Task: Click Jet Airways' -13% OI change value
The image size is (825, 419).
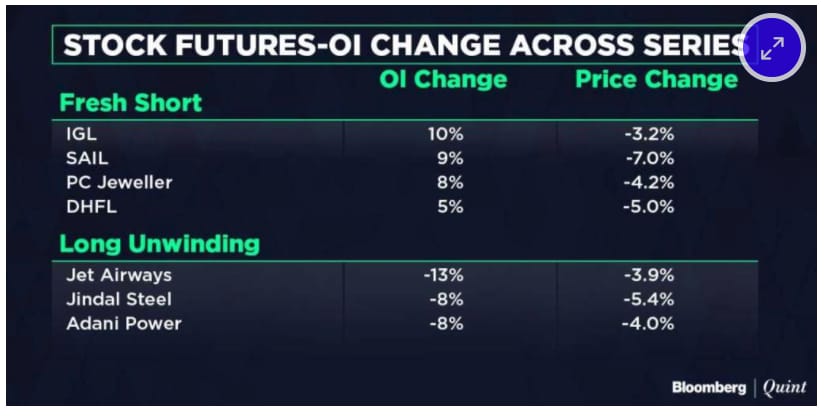Action: 443,274
